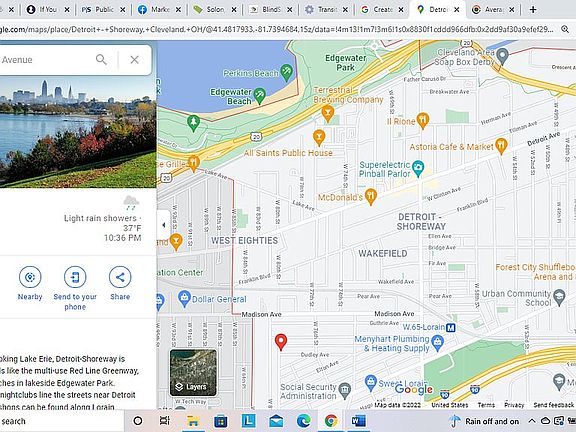Click the Send to your phone icon
576x432 pixels.
[75, 277]
